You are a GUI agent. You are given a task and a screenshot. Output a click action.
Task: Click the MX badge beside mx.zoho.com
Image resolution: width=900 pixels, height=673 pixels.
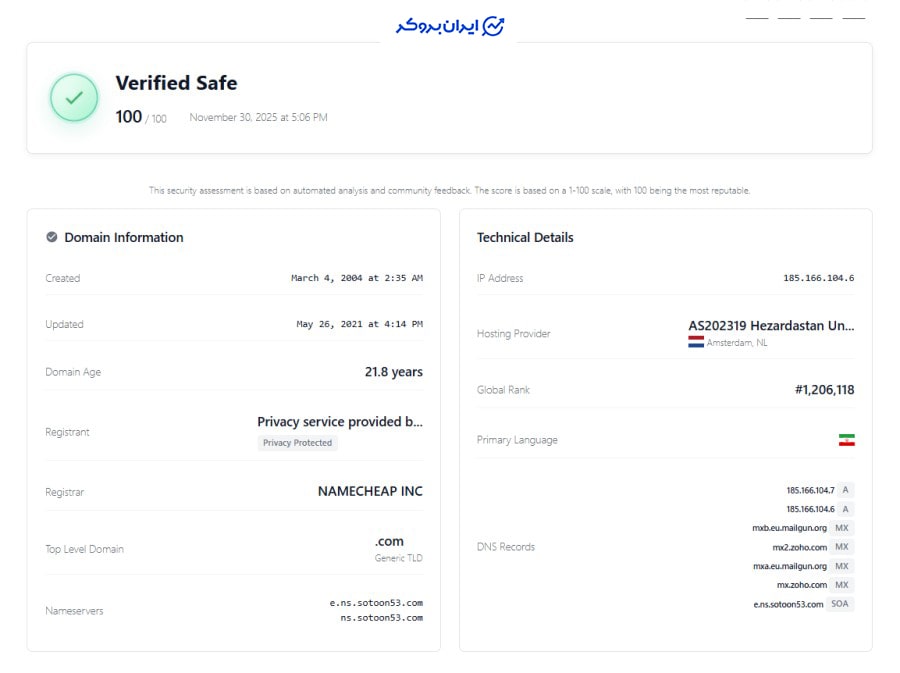click(x=841, y=585)
